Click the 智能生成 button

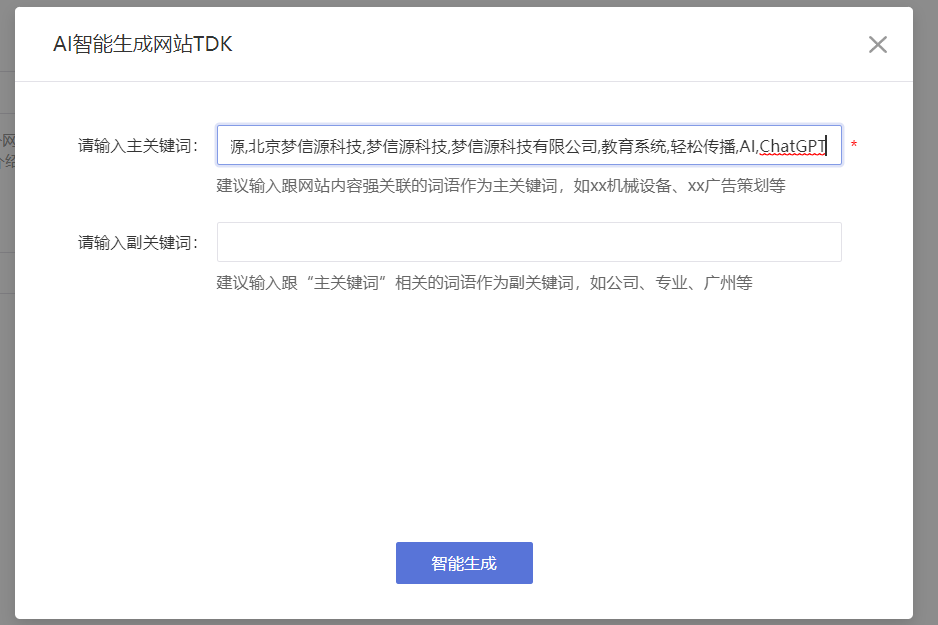tap(464, 563)
